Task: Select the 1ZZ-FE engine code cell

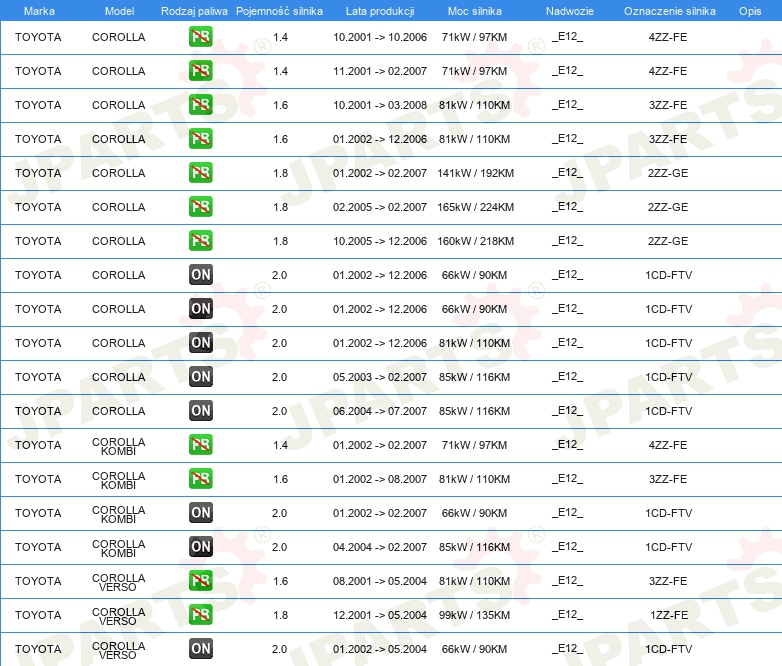Action: tap(668, 615)
